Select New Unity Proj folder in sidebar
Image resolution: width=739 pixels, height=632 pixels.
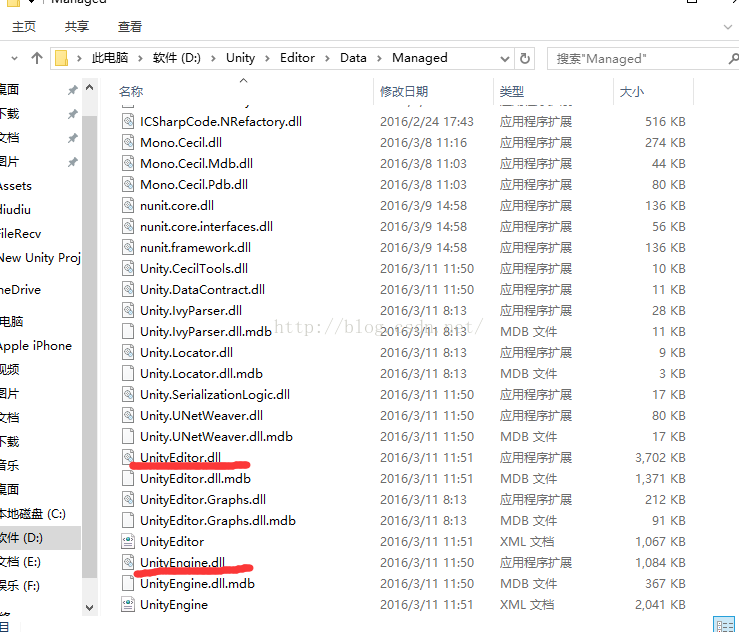coord(41,258)
